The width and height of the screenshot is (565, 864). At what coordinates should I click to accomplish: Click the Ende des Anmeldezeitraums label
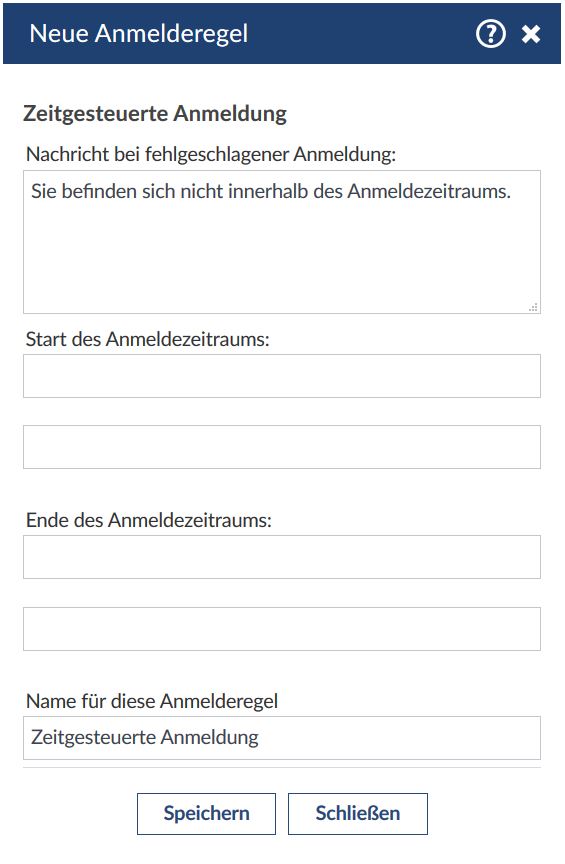(x=149, y=520)
